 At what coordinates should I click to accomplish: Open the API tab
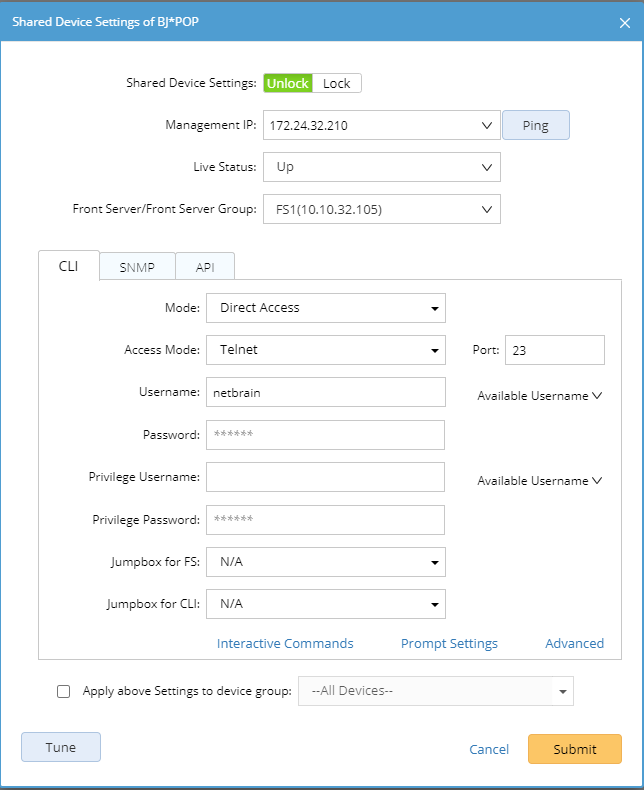205,266
